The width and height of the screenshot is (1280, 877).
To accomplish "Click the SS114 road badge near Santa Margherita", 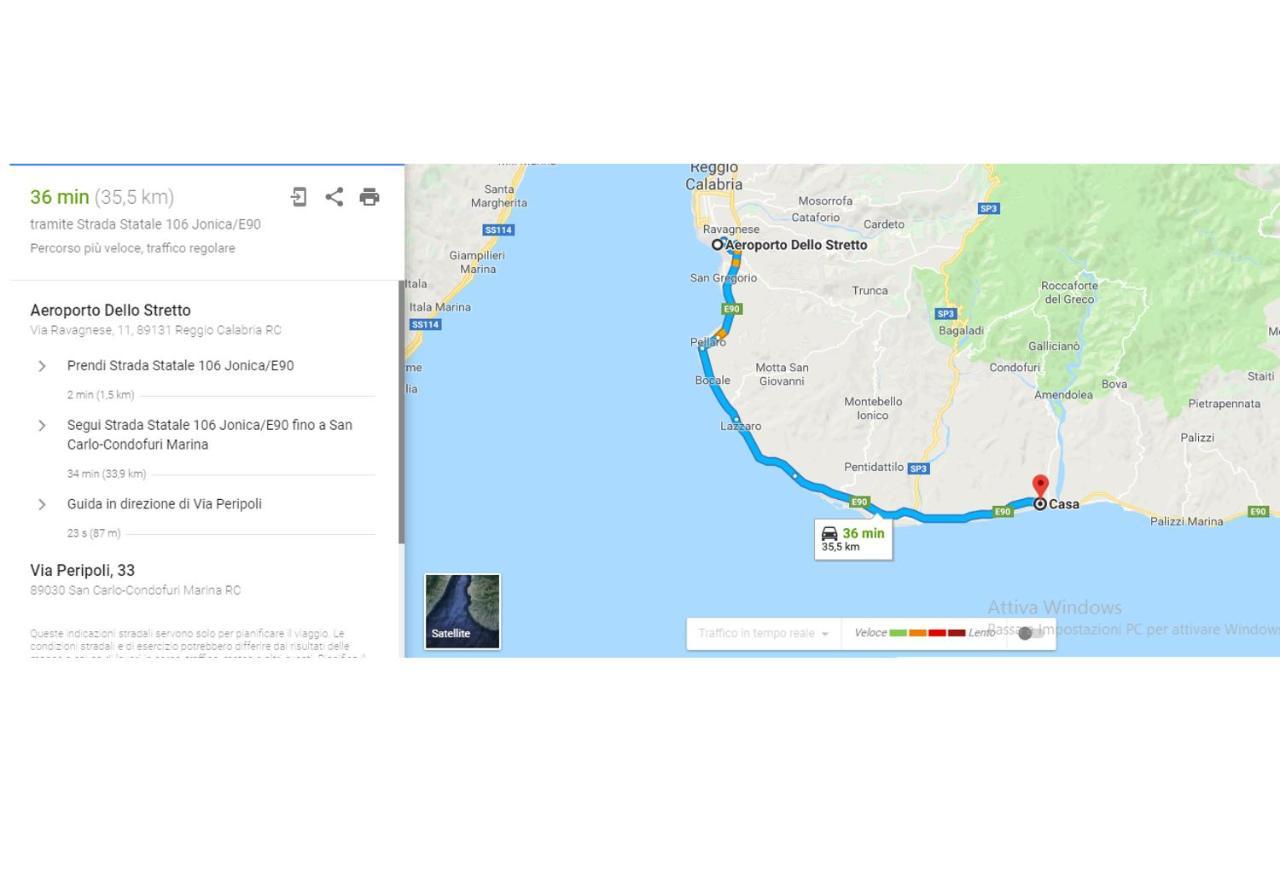I will 498,230.
